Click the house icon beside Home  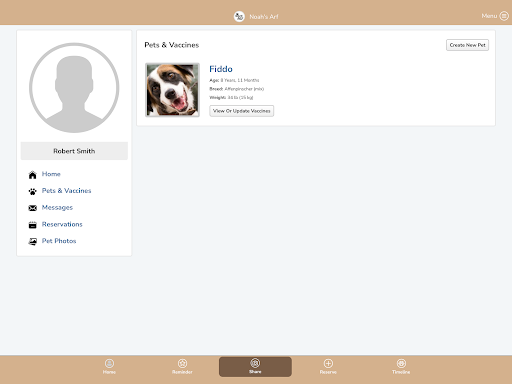pos(32,175)
